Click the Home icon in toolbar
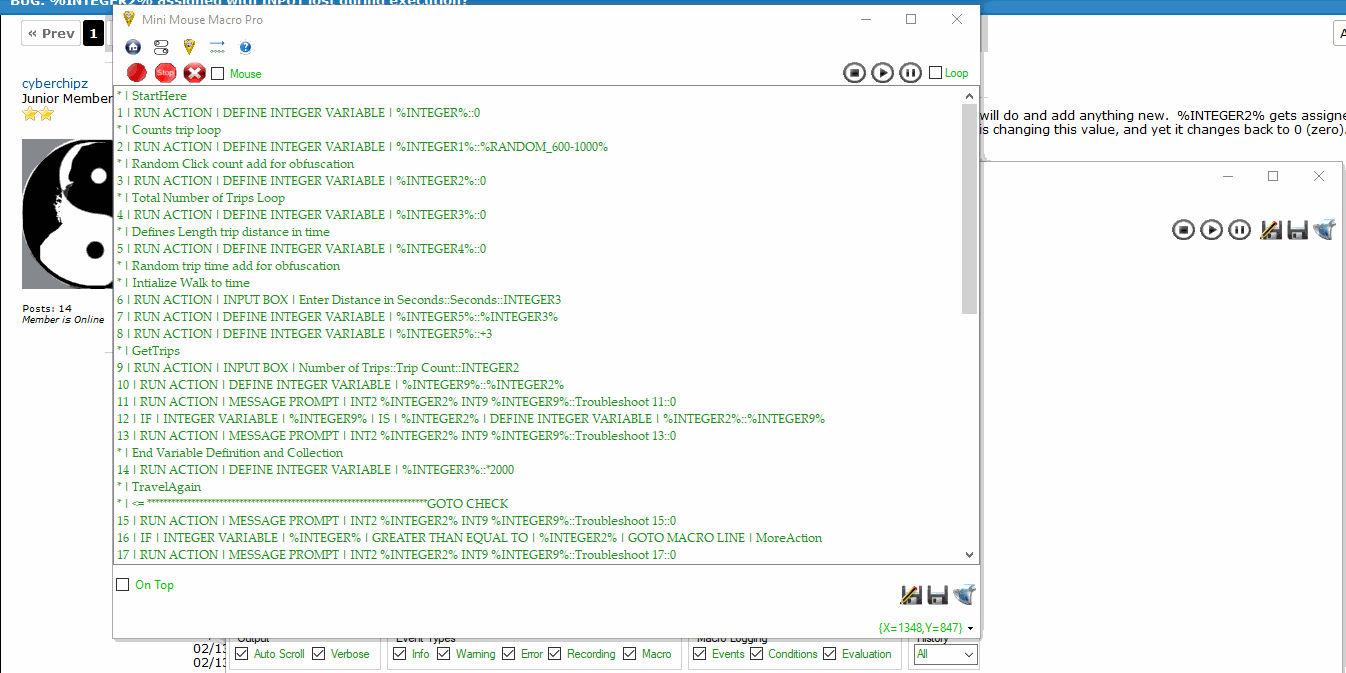This screenshot has height=673, width=1346. point(133,47)
